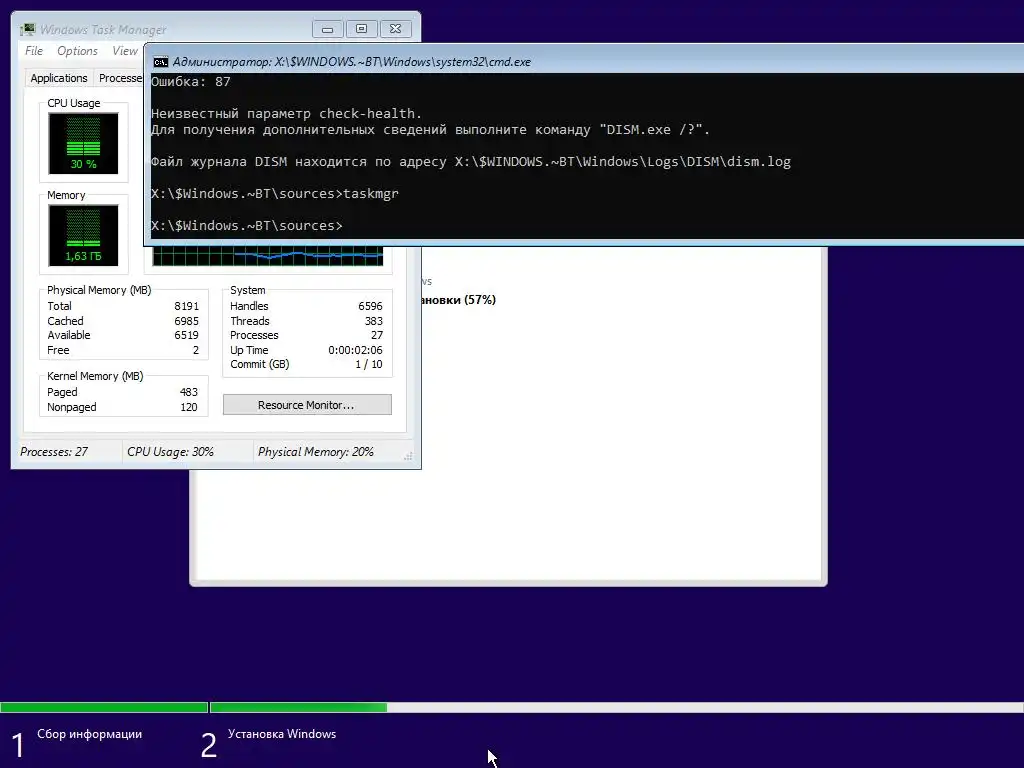1024x768 pixels.
Task: Click the Available memory value 6519
Action: pos(186,335)
